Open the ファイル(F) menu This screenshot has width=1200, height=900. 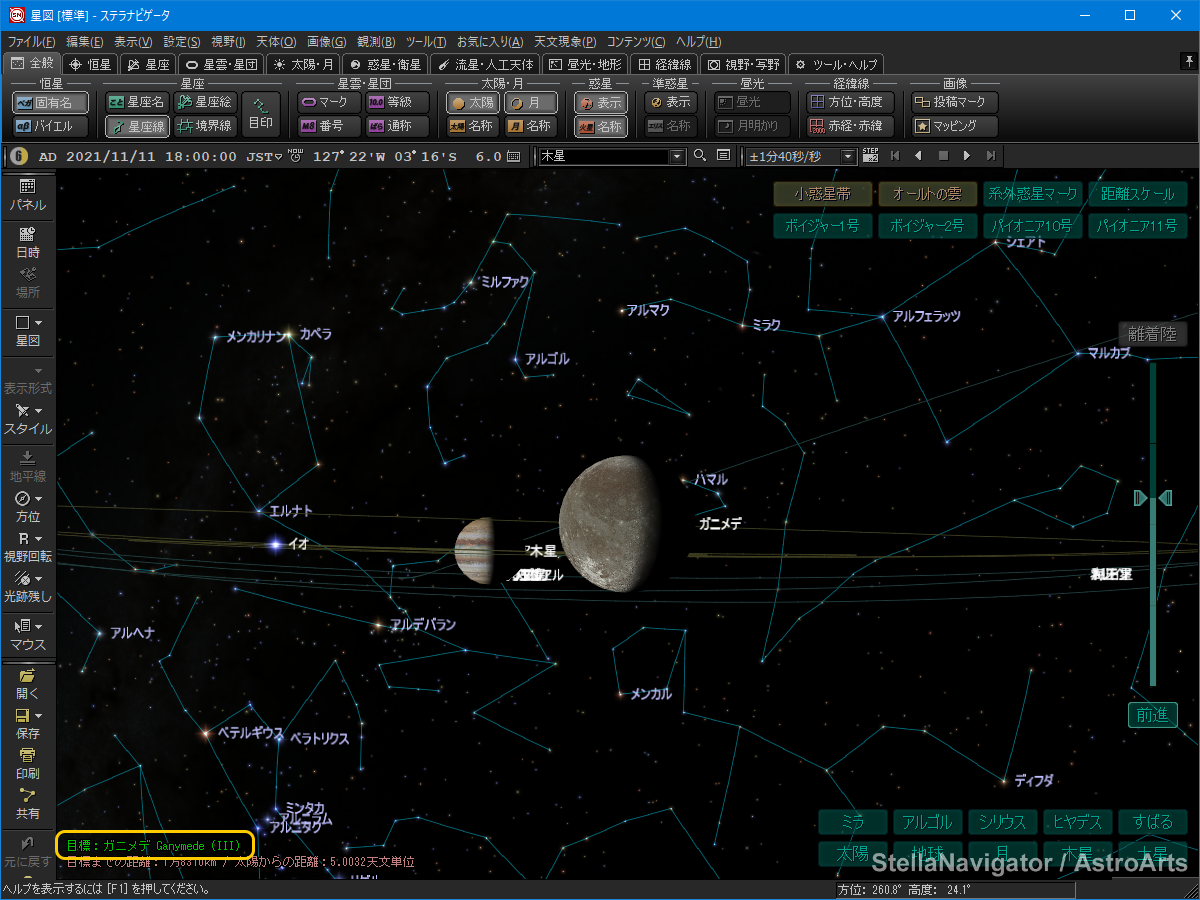[32, 42]
